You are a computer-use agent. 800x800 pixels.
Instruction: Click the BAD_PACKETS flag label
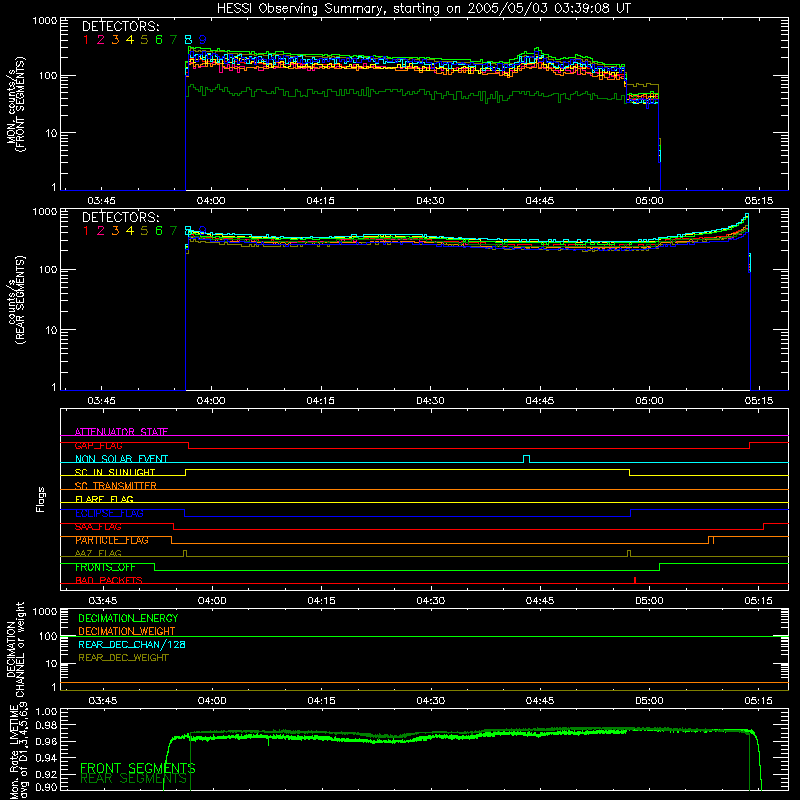point(109,580)
